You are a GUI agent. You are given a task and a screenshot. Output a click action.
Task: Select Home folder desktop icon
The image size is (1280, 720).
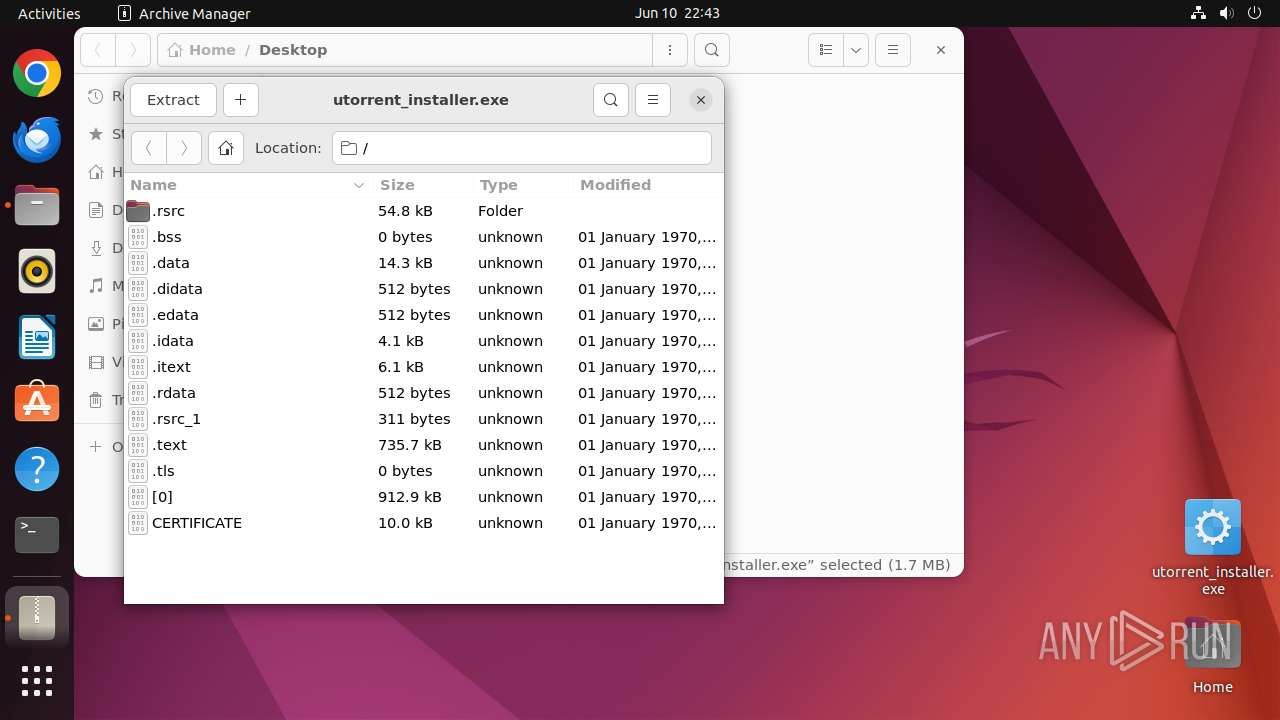(x=1212, y=657)
